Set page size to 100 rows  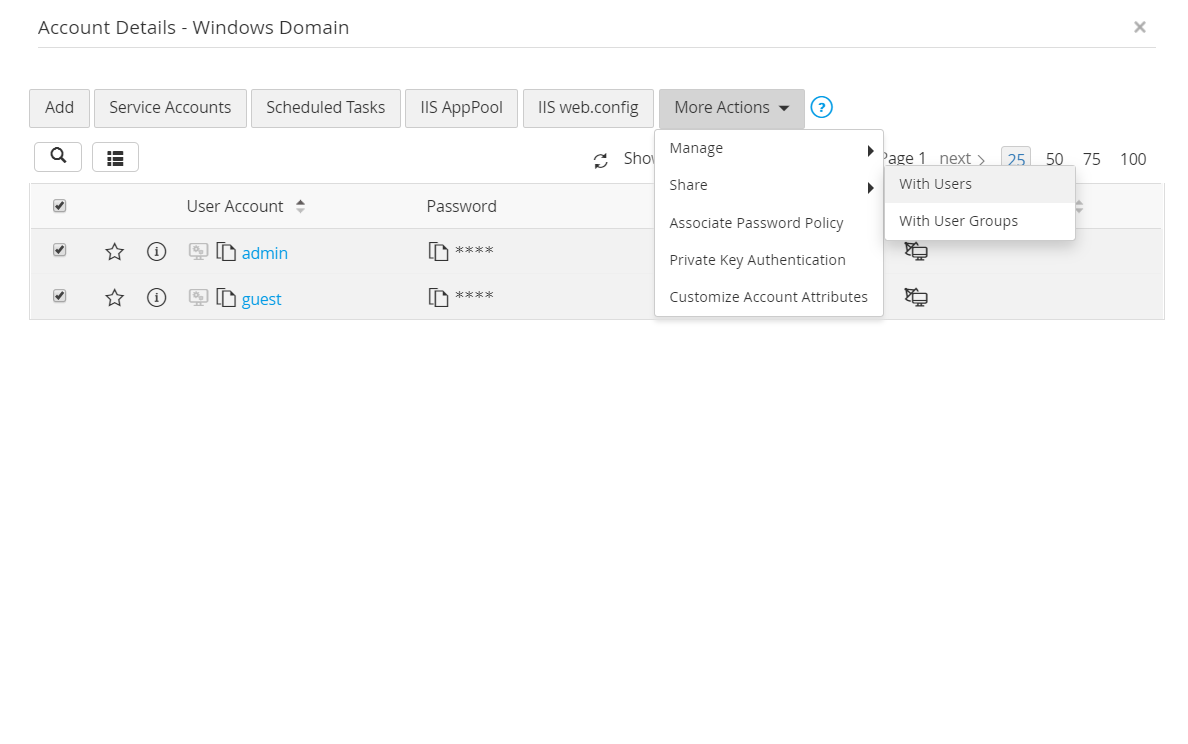[x=1132, y=159]
